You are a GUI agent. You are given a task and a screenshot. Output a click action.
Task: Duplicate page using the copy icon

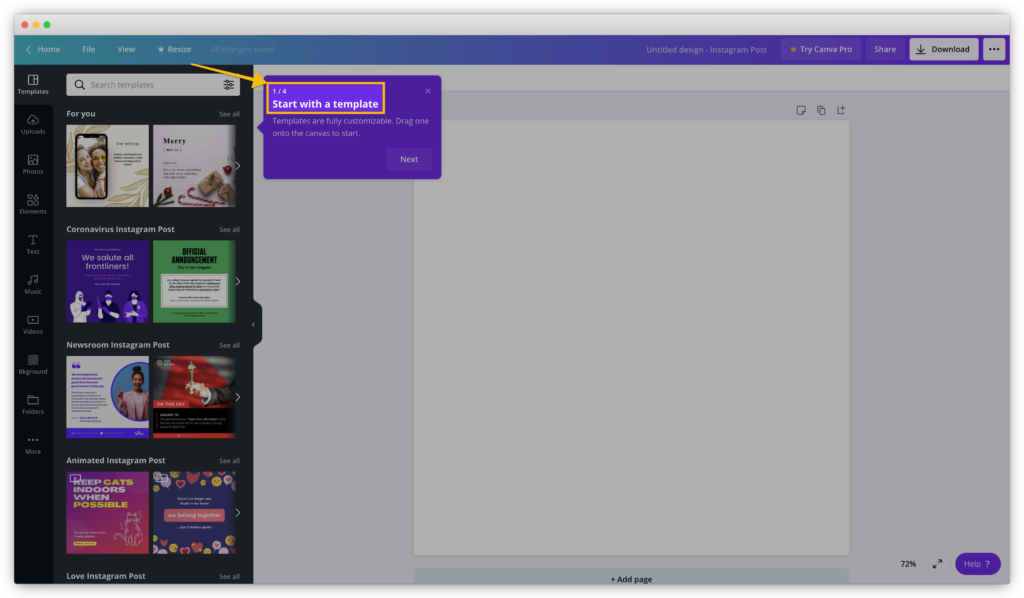click(x=821, y=110)
